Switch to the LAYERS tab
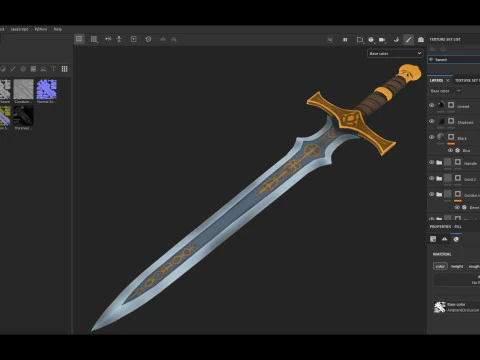 coord(436,80)
